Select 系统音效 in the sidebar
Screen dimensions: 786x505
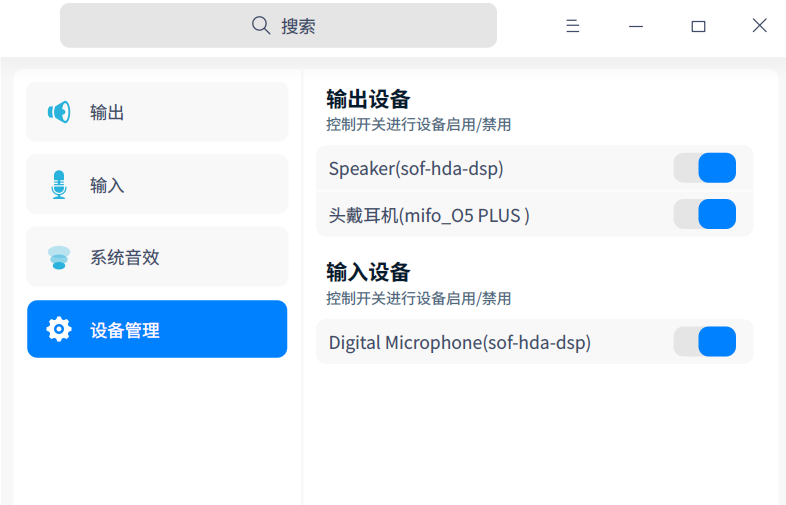[157, 258]
